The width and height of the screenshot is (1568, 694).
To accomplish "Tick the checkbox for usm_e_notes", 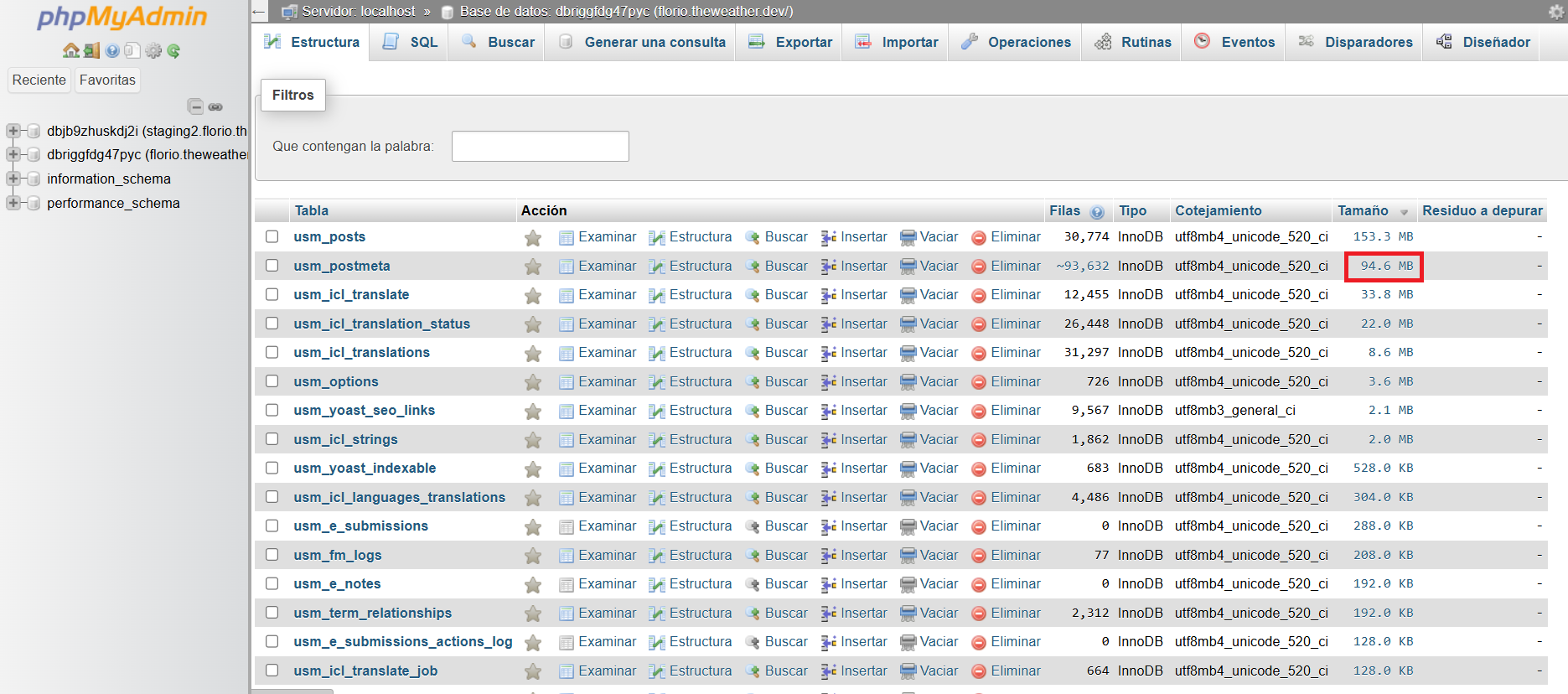I will (x=272, y=583).
